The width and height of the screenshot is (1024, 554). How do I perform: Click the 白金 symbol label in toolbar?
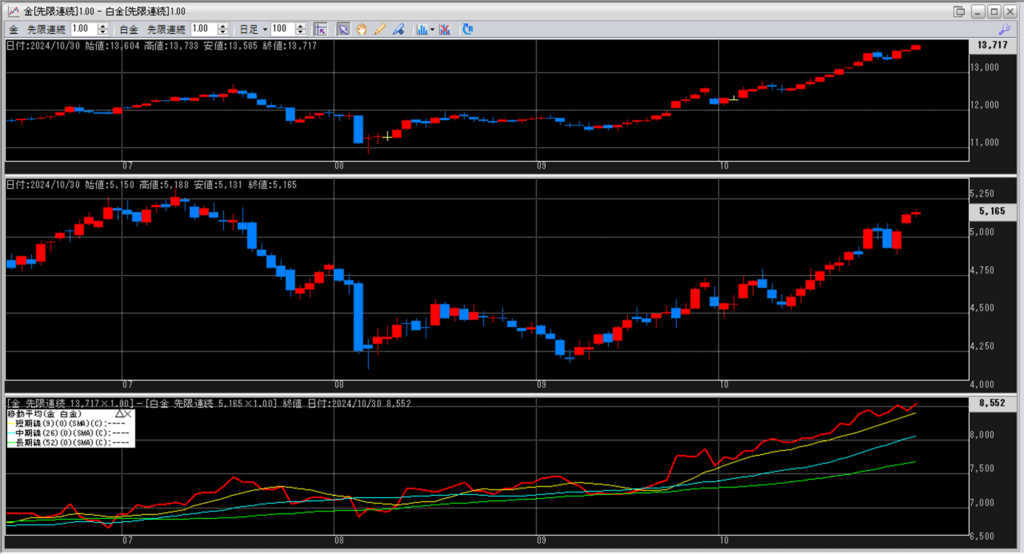[129, 29]
